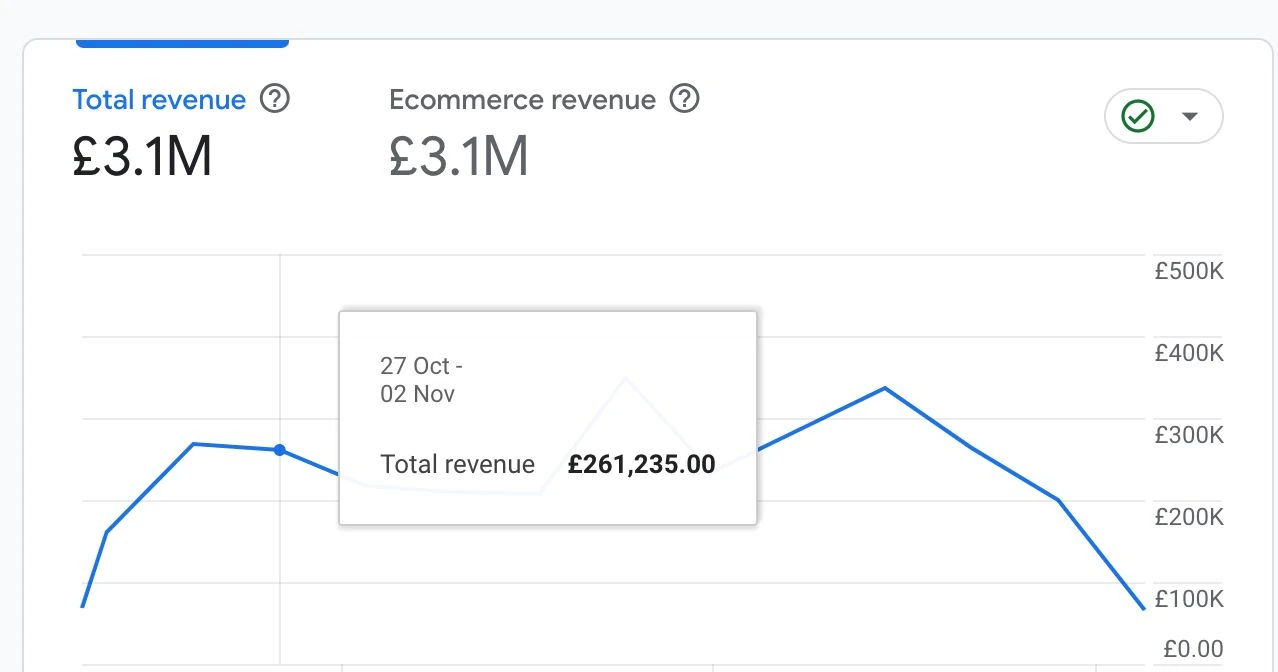This screenshot has width=1278, height=672.
Task: Select the Total revenue metric tab
Action: point(159,100)
